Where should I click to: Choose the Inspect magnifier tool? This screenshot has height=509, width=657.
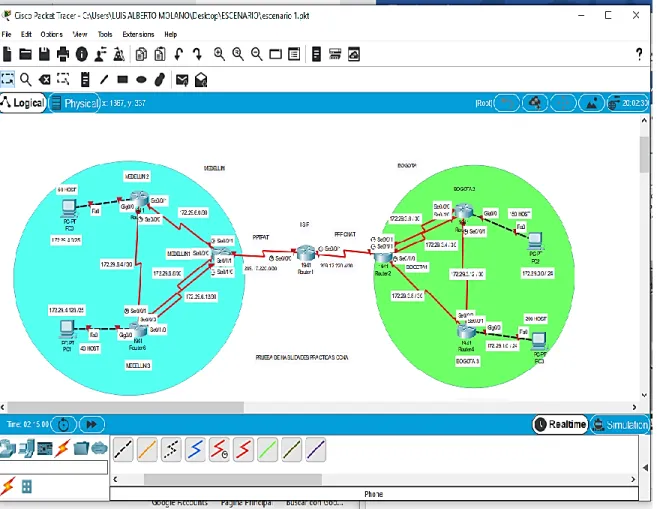click(x=26, y=79)
